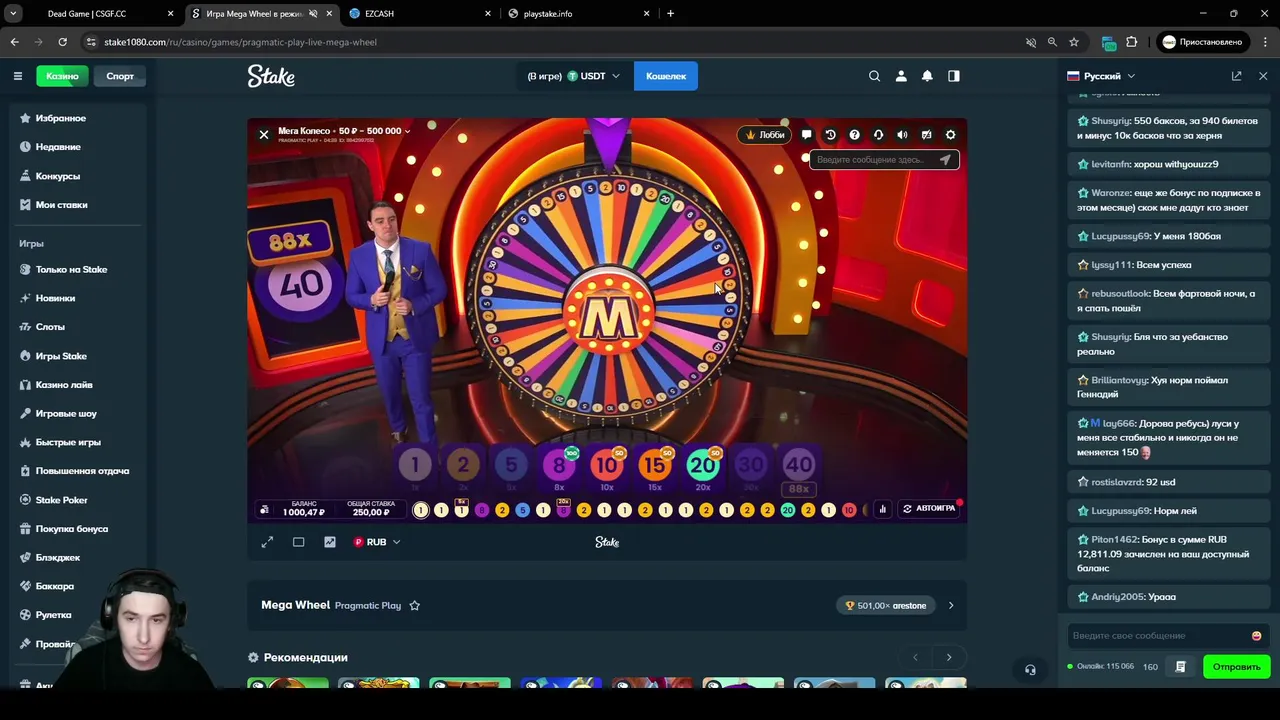The height and width of the screenshot is (720, 1280).
Task: Place a bet on number 1
Action: [415, 465]
